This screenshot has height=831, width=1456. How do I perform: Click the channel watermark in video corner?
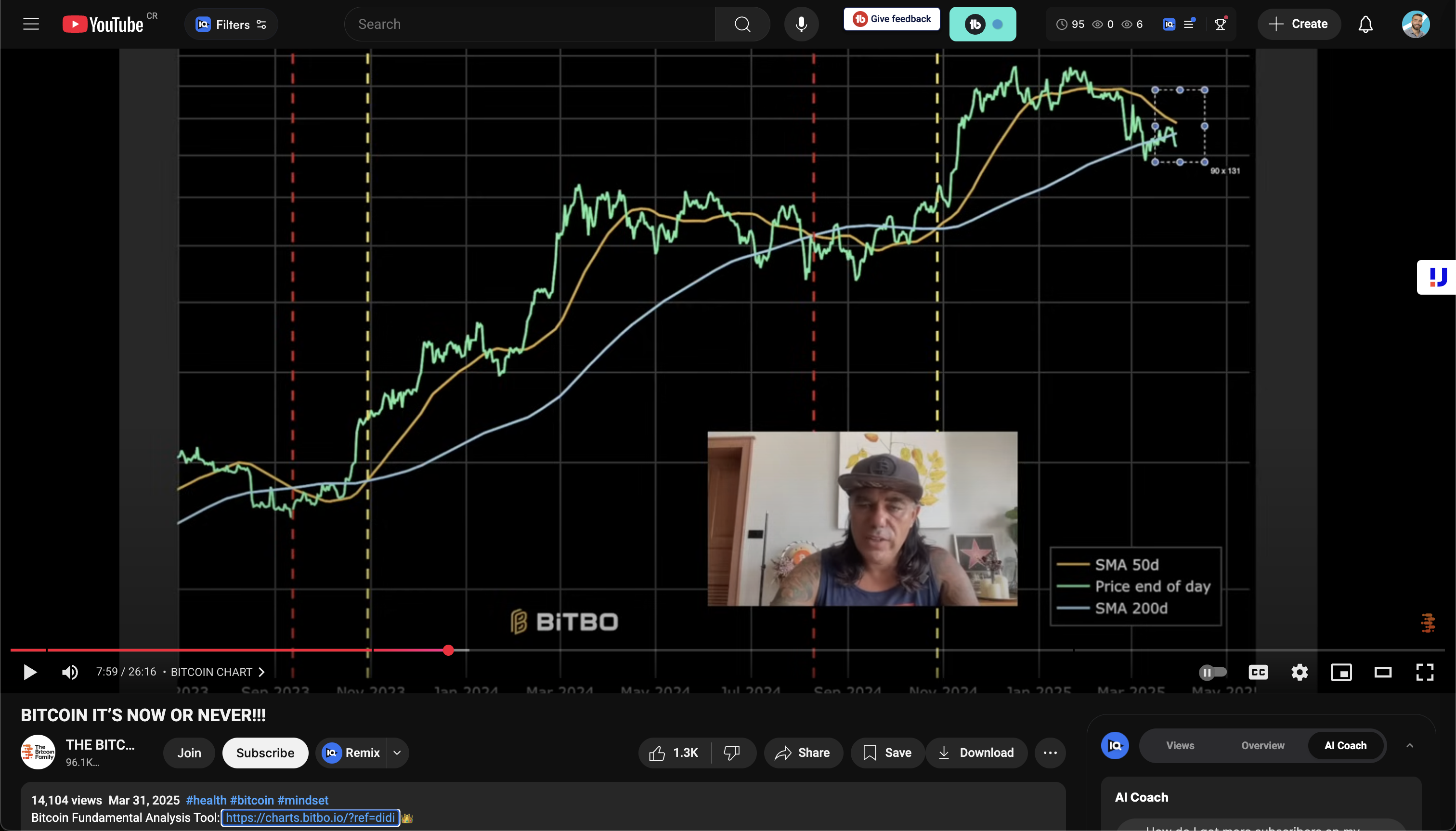(x=1428, y=623)
